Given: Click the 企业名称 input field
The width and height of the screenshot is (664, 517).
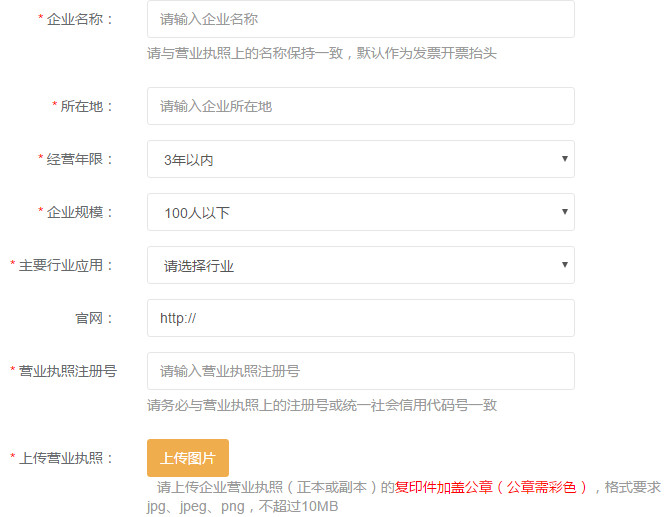Looking at the screenshot, I should (360, 19).
